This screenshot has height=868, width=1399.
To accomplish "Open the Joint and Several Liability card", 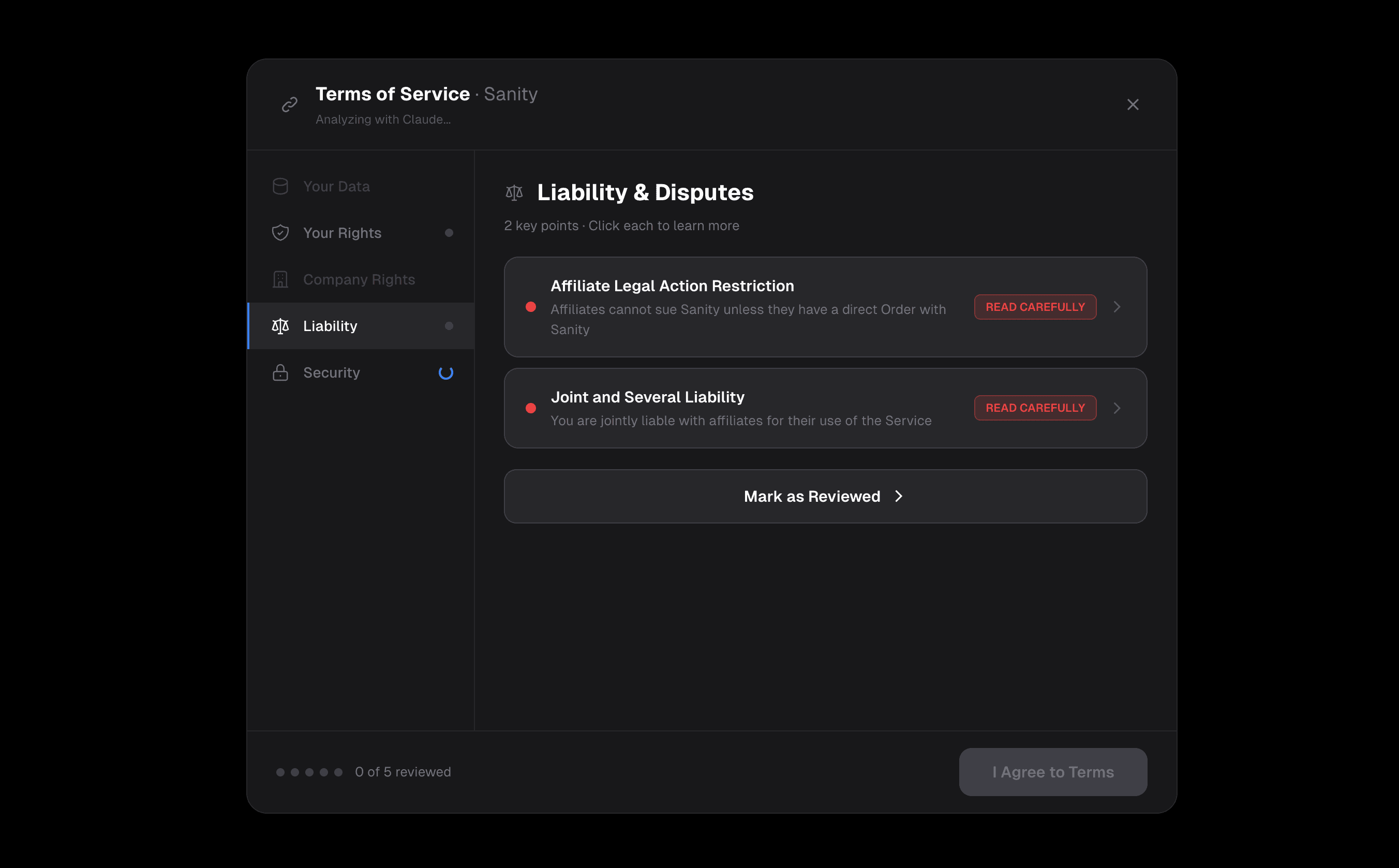I will coord(826,408).
